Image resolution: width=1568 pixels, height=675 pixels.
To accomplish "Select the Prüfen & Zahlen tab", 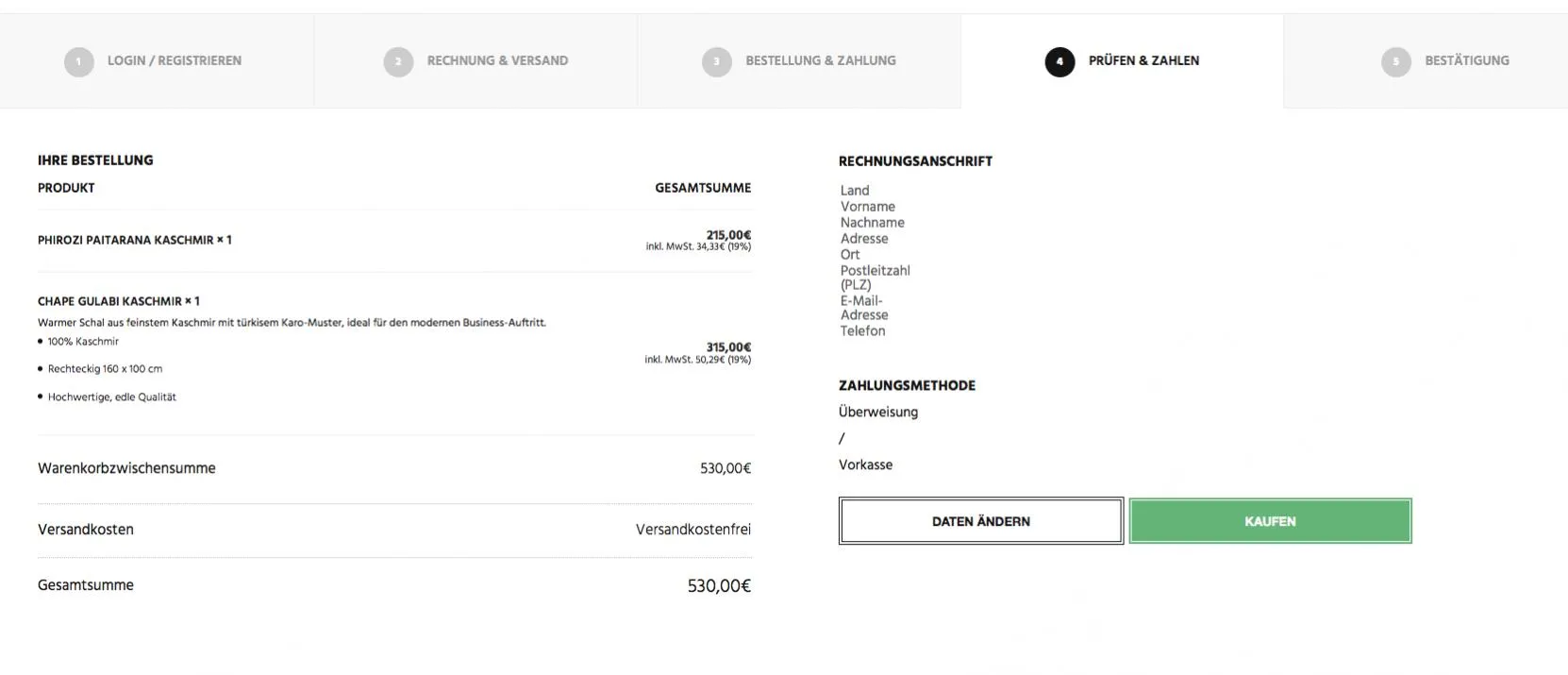I will tap(1123, 61).
